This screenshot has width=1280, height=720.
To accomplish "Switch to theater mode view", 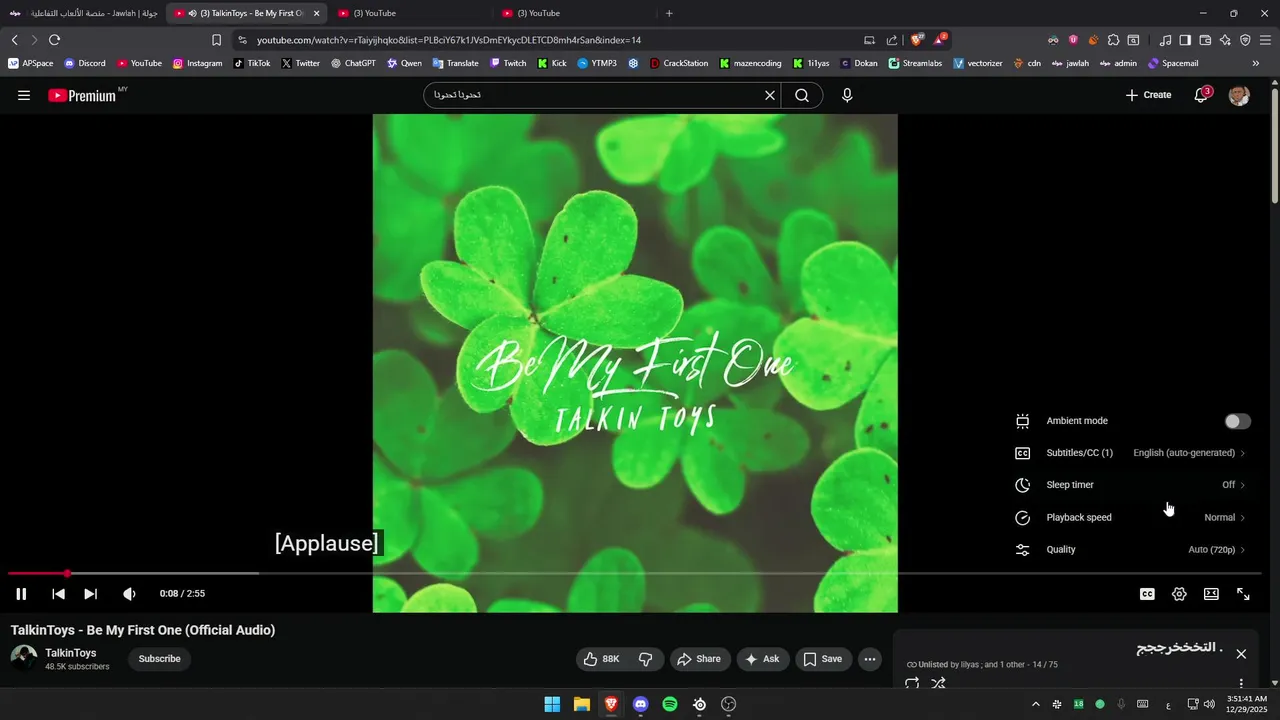I will click(1211, 594).
